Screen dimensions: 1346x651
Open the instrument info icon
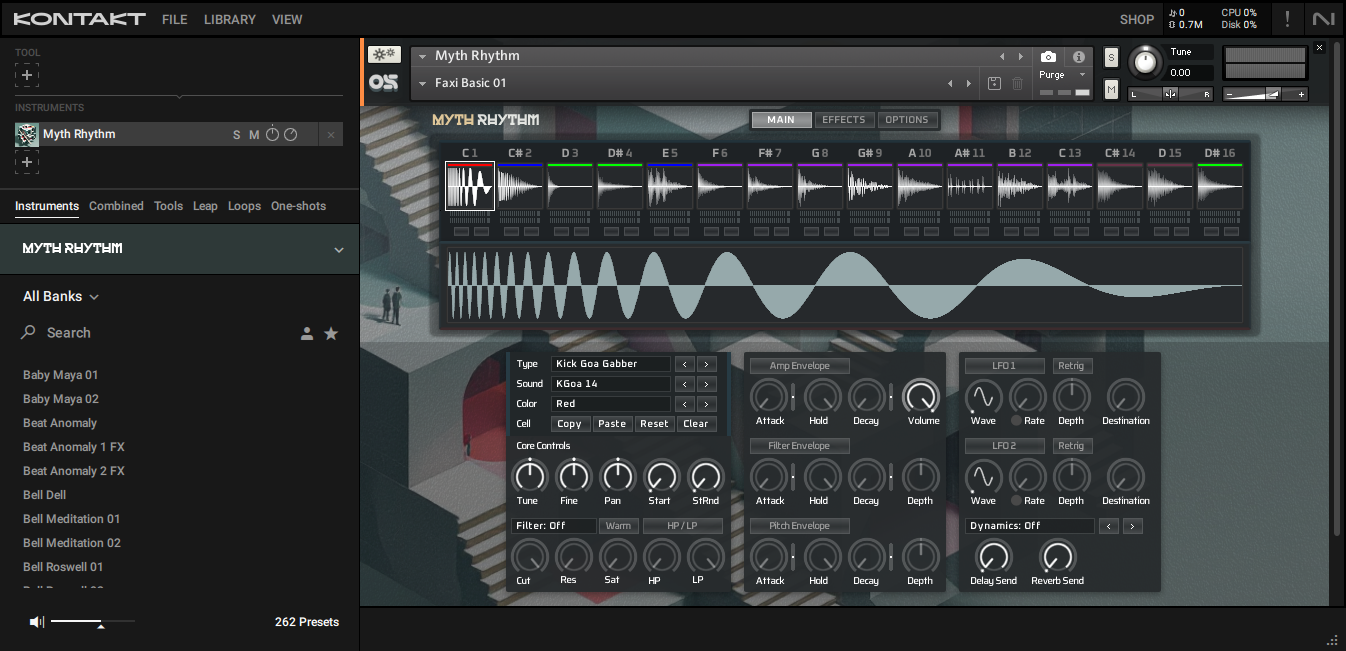[x=1078, y=57]
